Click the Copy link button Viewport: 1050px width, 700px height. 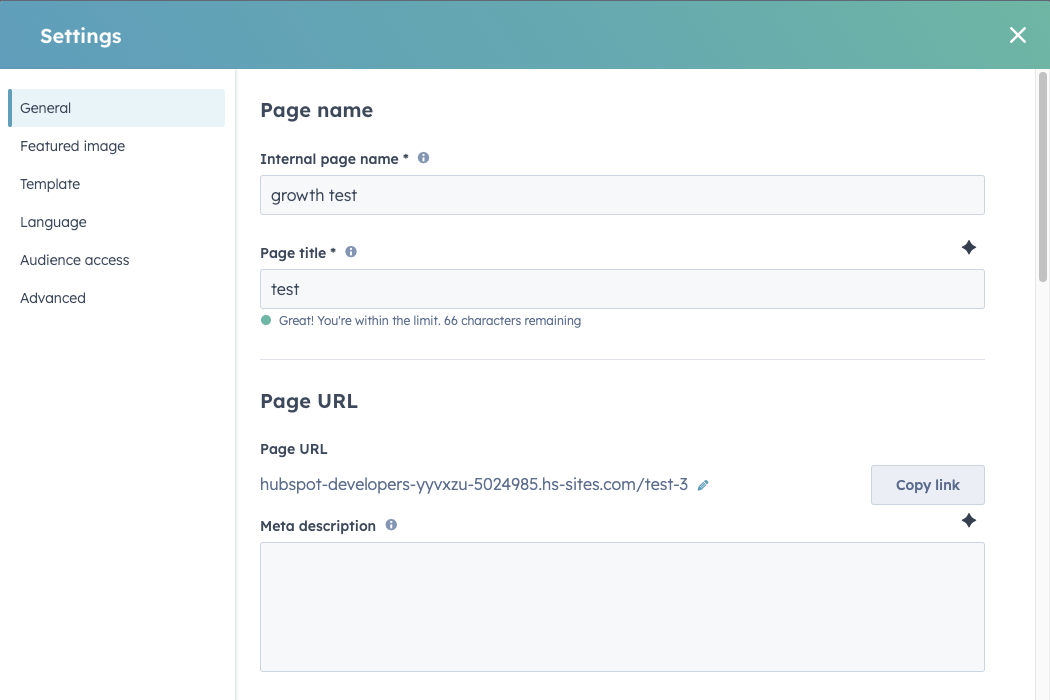[x=927, y=484]
